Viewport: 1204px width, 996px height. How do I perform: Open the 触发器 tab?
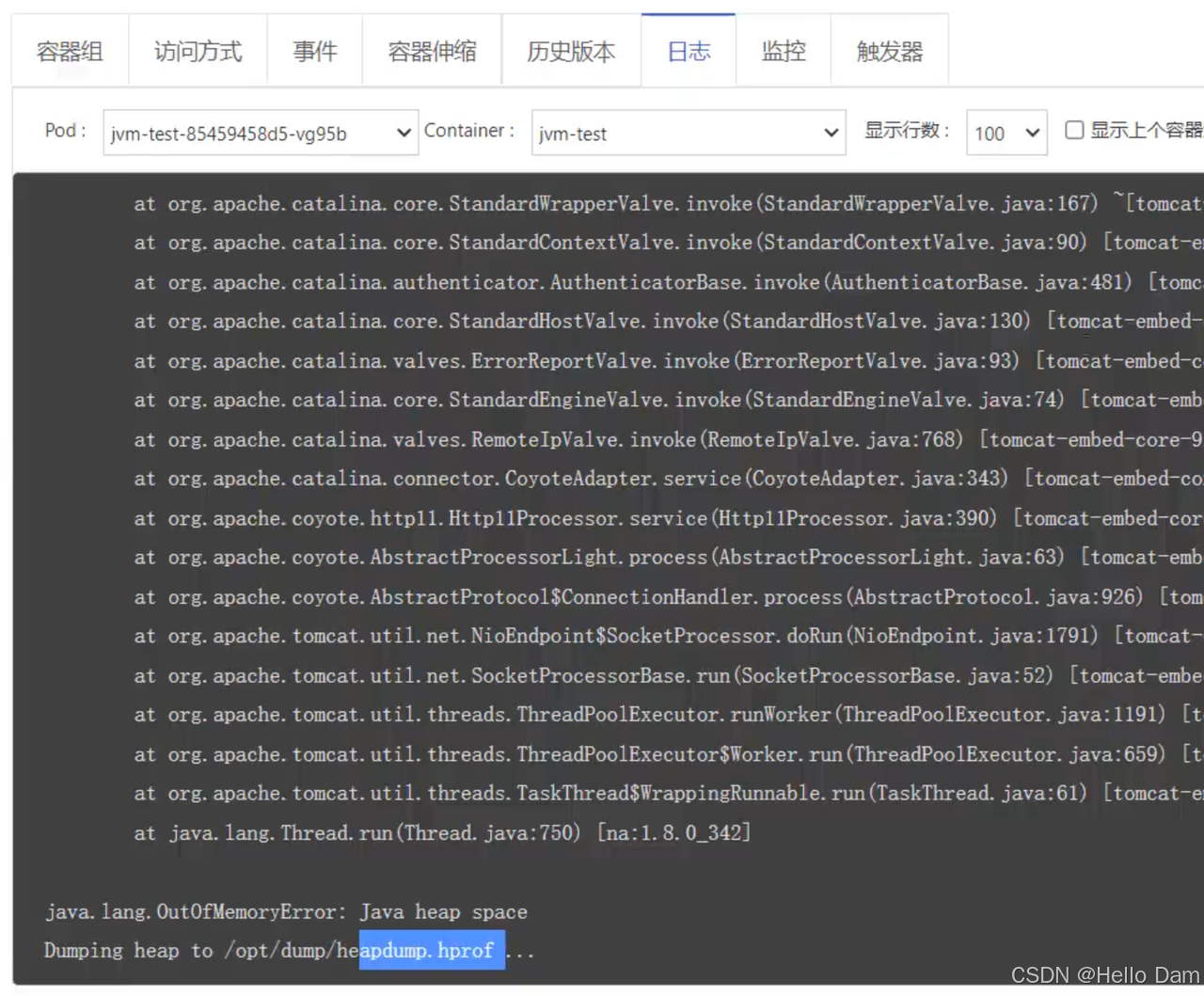[890, 51]
